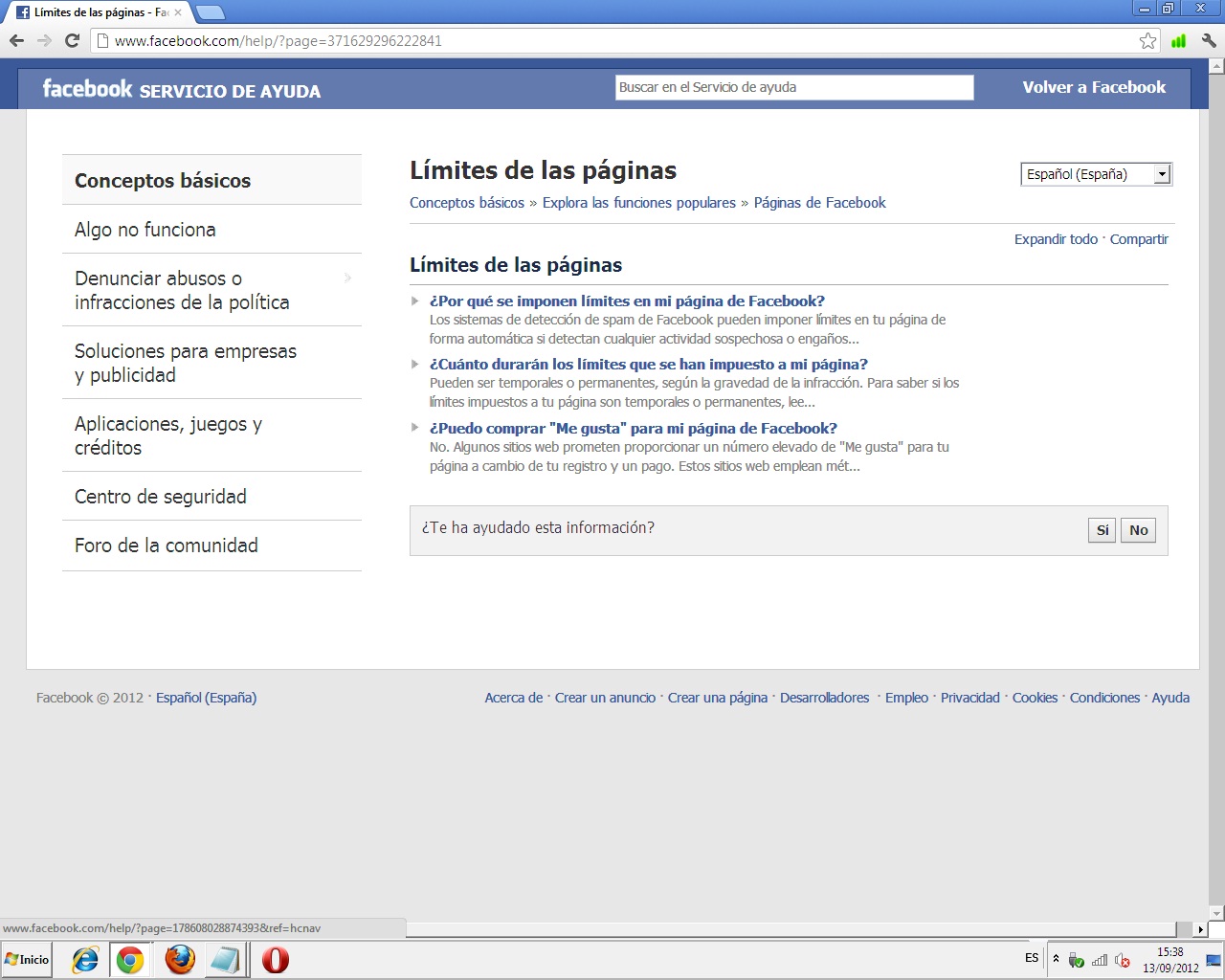Viewport: 1225px width, 980px height.
Task: Click footer 'Empleo' link
Action: [906, 698]
